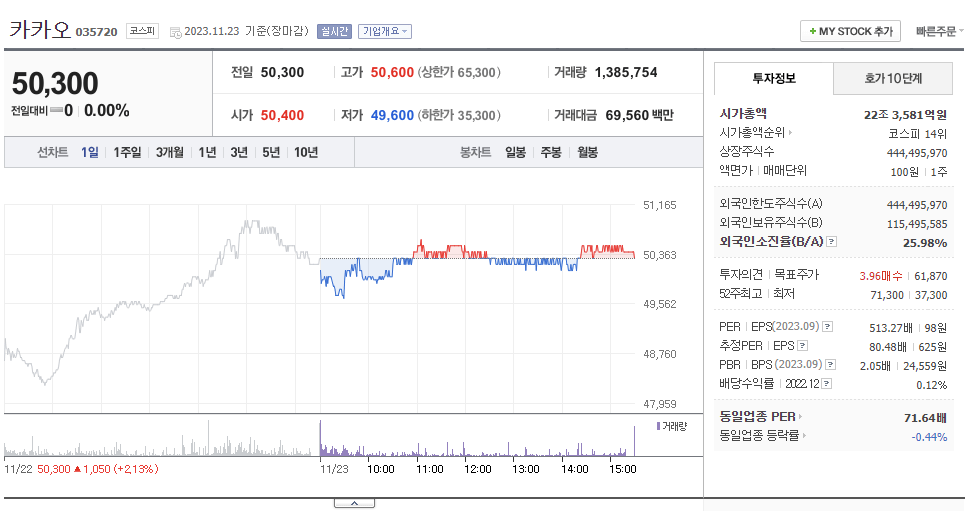The image size is (969, 511).
Task: Click the 거래량 value 1,385,754
Action: pyautogui.click(x=626, y=72)
